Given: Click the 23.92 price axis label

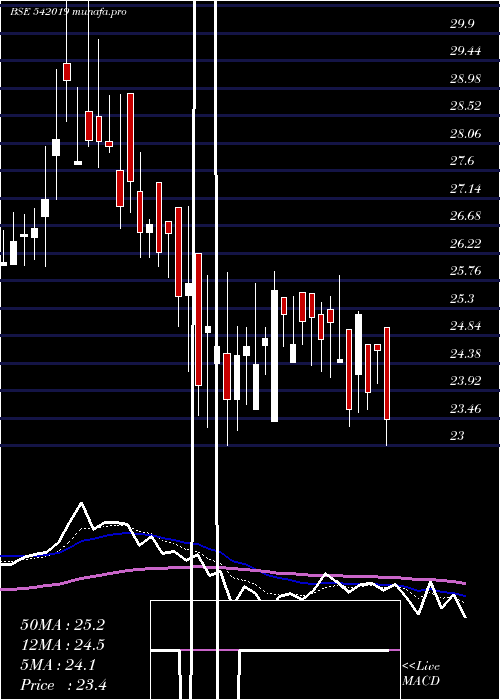Looking at the screenshot, I should pos(465,381).
